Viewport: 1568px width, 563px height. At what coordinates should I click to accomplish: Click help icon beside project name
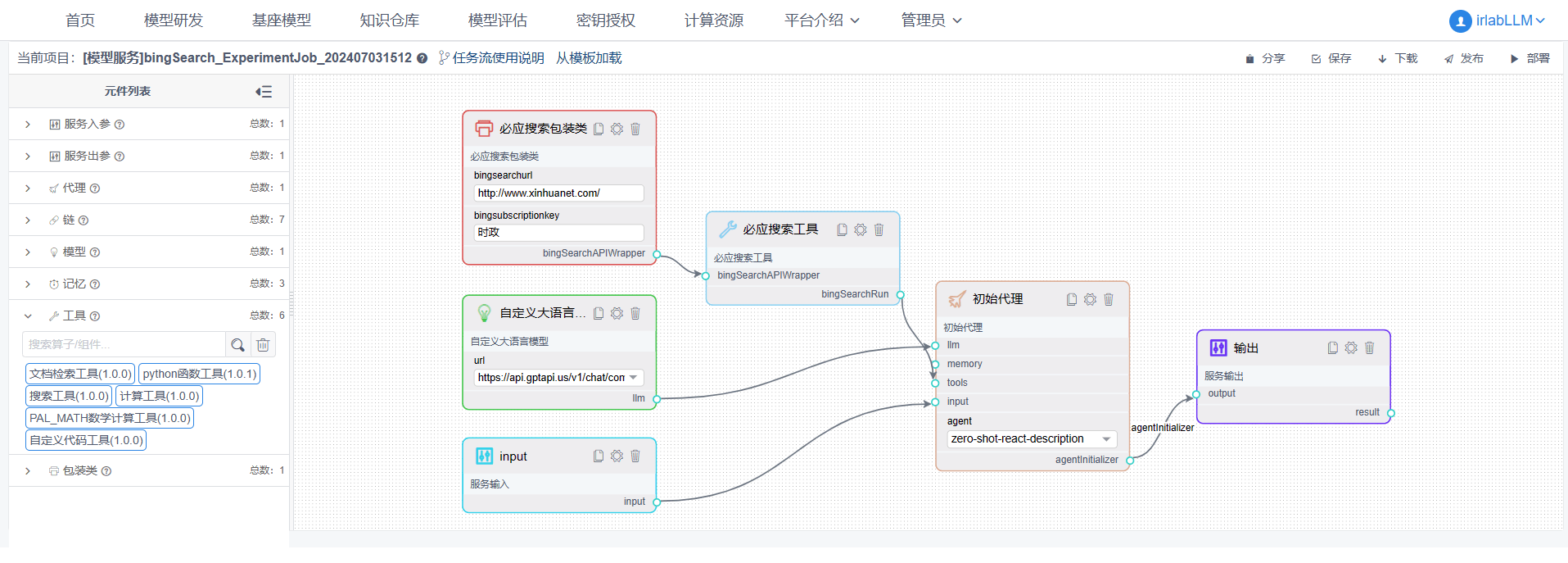(422, 58)
